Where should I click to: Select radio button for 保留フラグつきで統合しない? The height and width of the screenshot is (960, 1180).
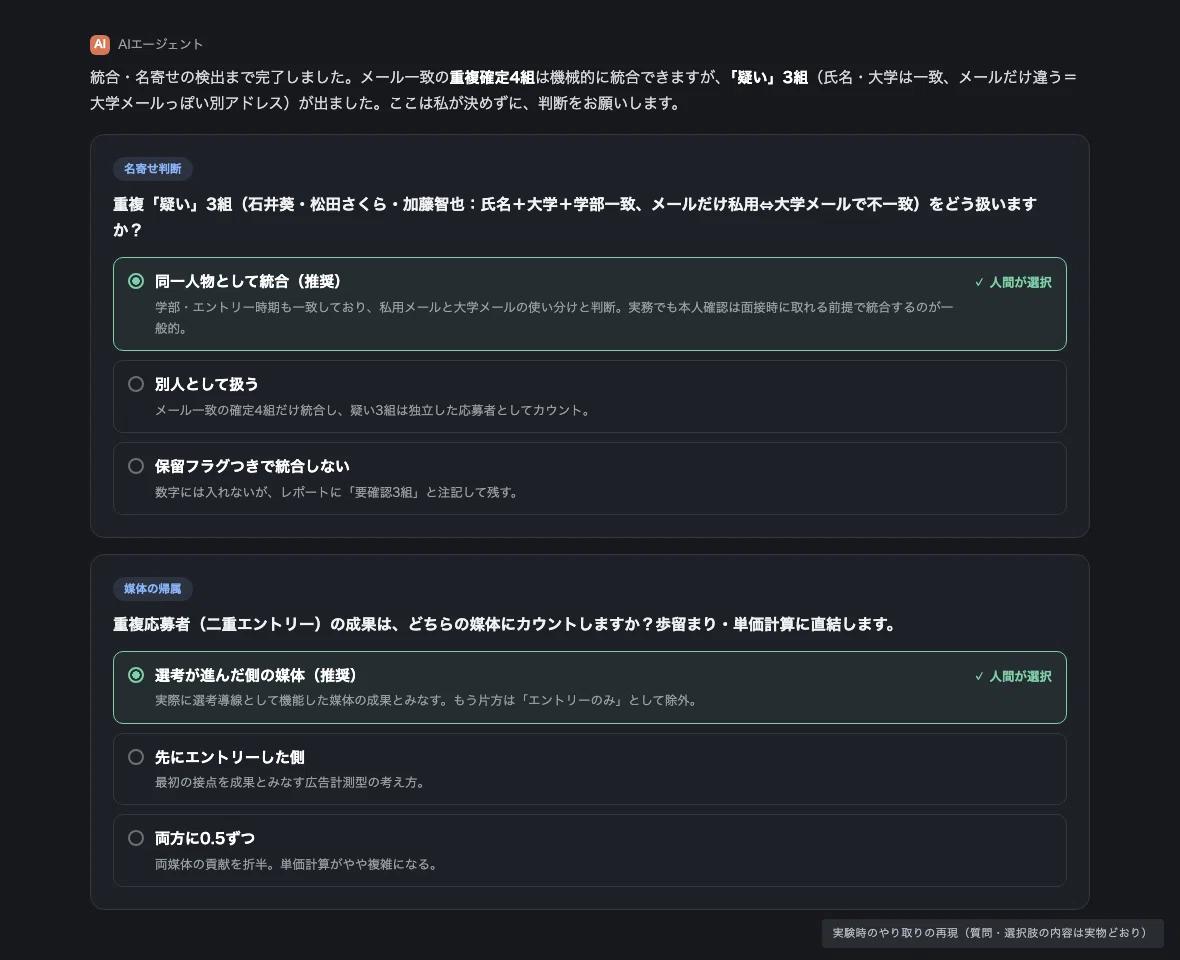[136, 466]
